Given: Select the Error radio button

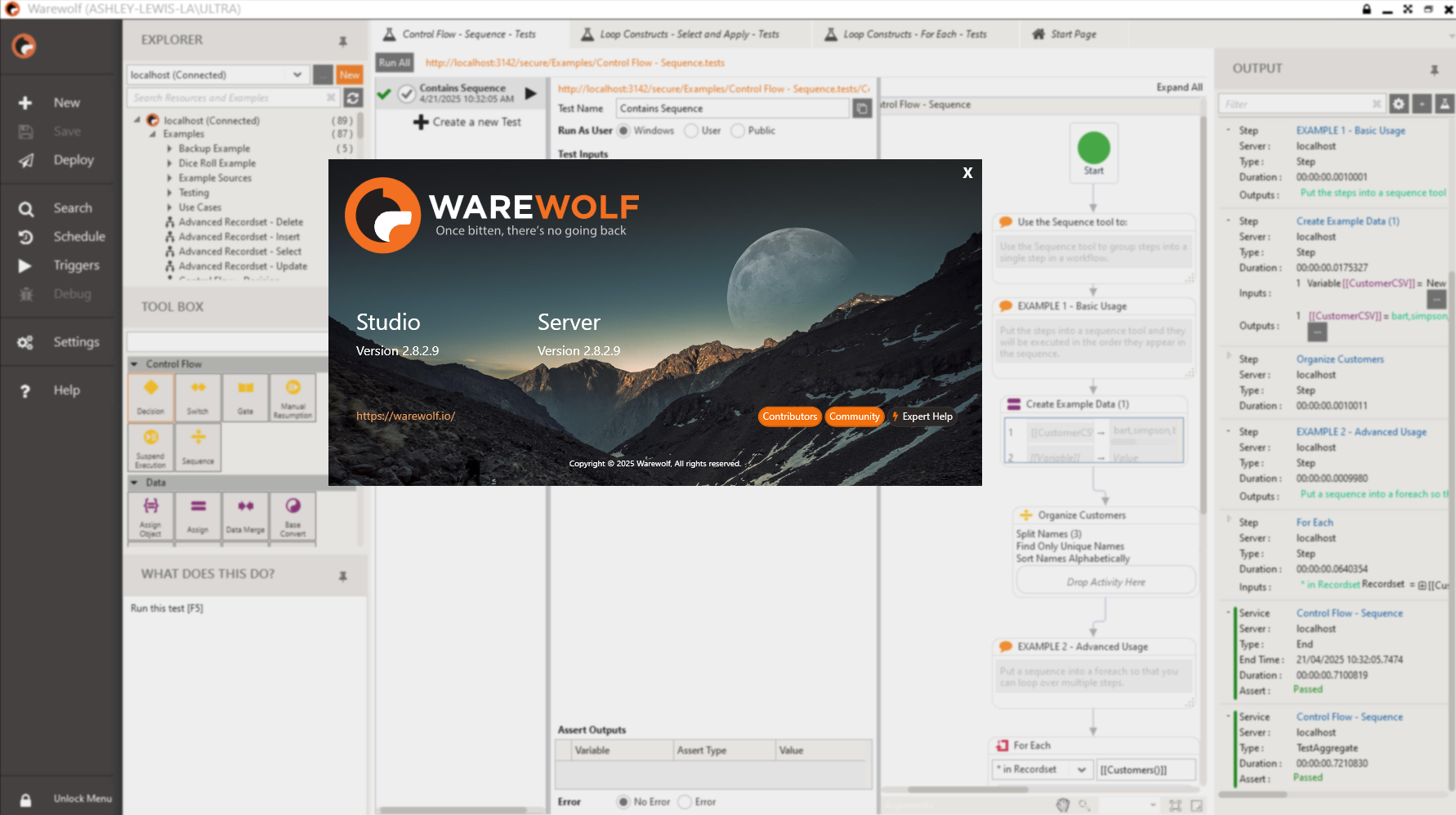Looking at the screenshot, I should [x=685, y=802].
